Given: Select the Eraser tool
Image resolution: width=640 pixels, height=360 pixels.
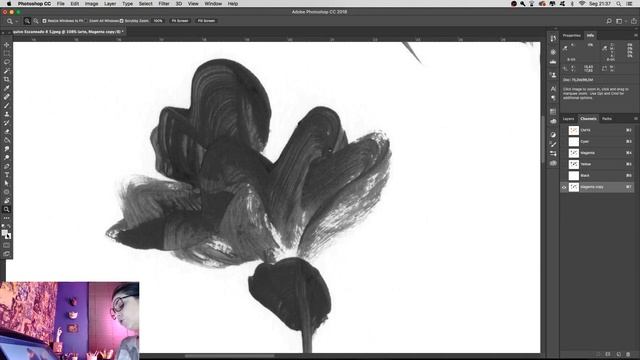Looking at the screenshot, I should [7, 131].
